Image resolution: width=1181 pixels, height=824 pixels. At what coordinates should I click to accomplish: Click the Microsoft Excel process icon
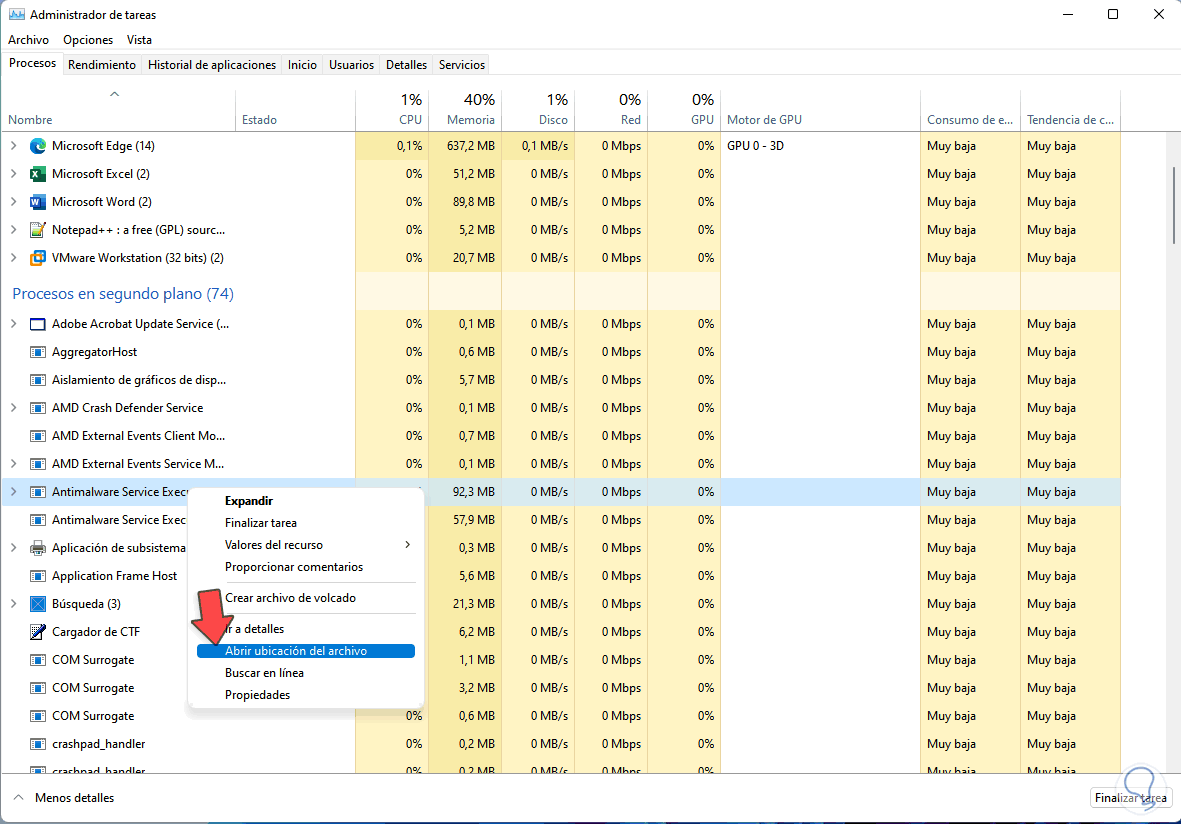click(38, 174)
